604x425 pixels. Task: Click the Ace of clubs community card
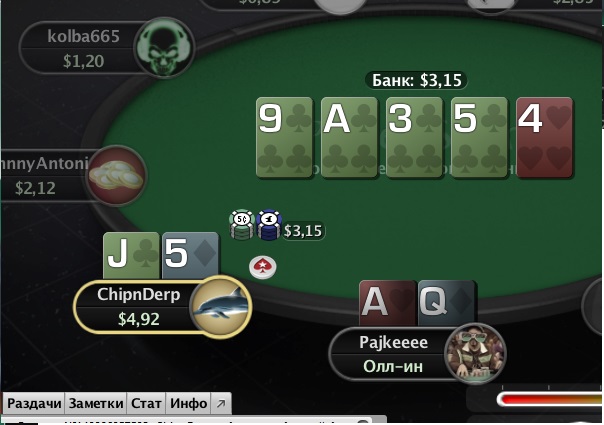pyautogui.click(x=349, y=138)
